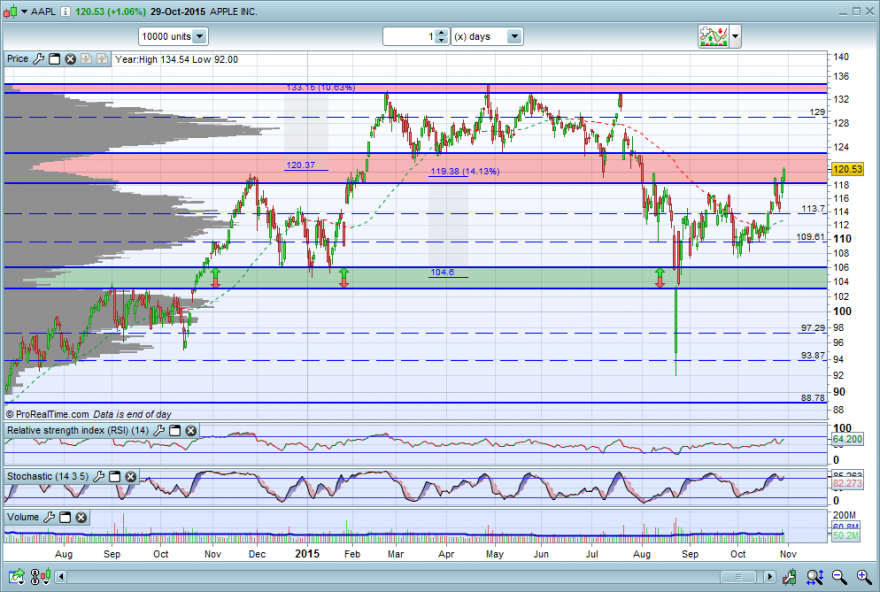Click the scrollbar right arrow
The width and height of the screenshot is (880, 592).
point(770,577)
